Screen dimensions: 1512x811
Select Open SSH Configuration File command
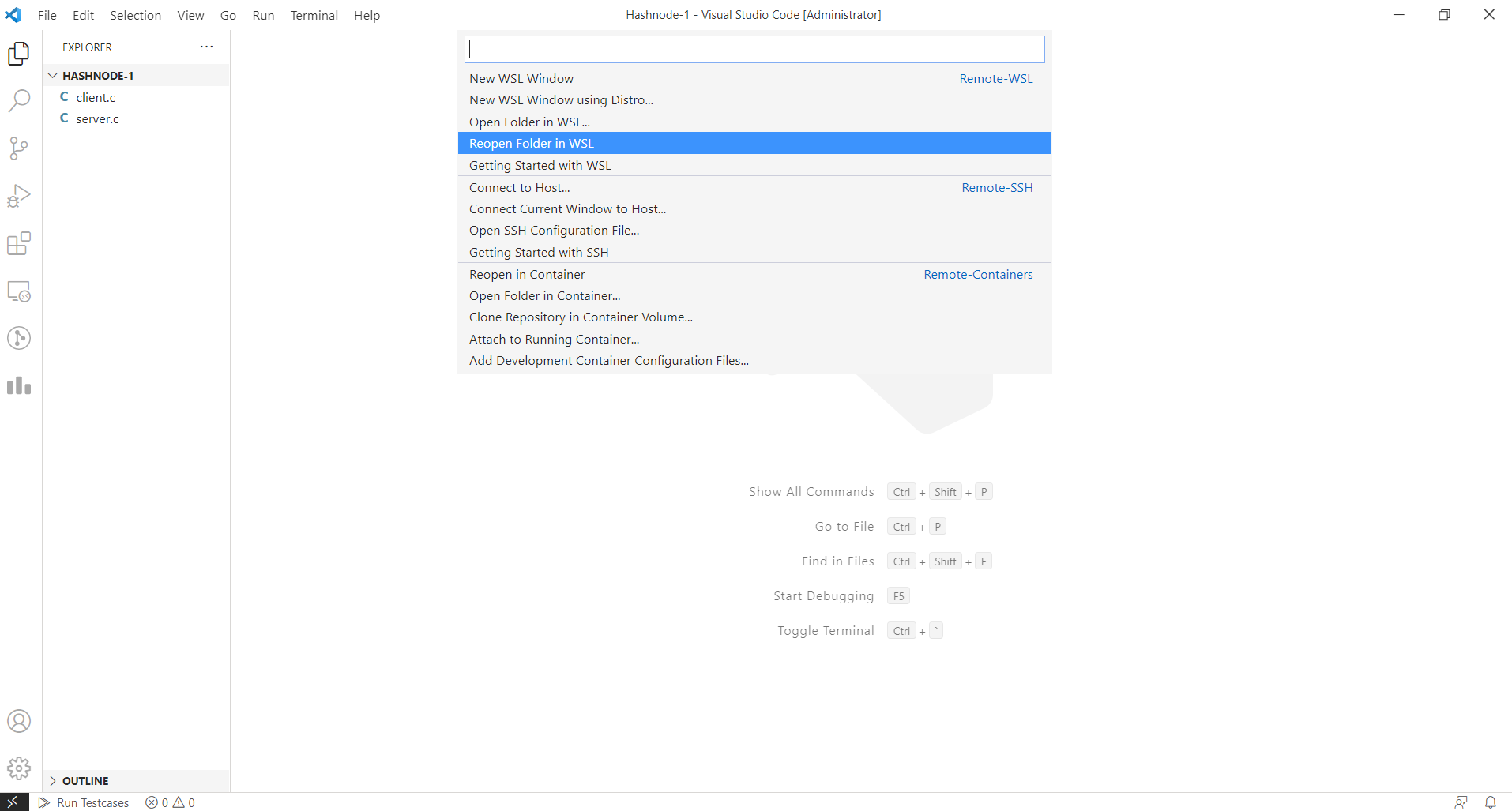pyautogui.click(x=754, y=231)
